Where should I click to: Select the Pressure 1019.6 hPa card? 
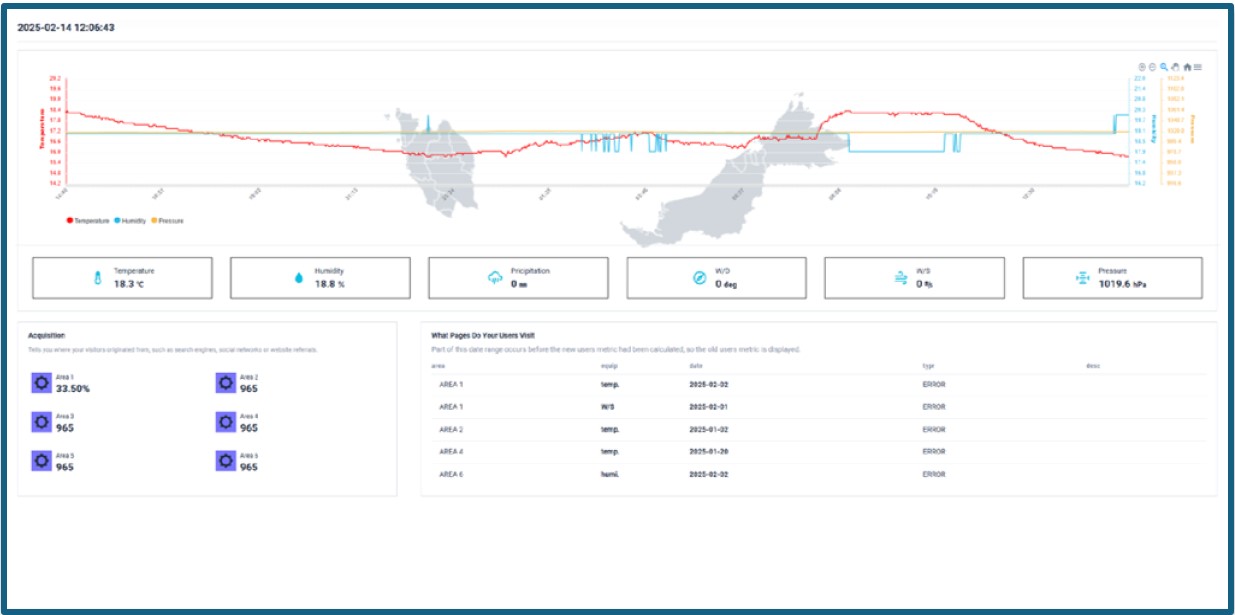tap(1112, 278)
